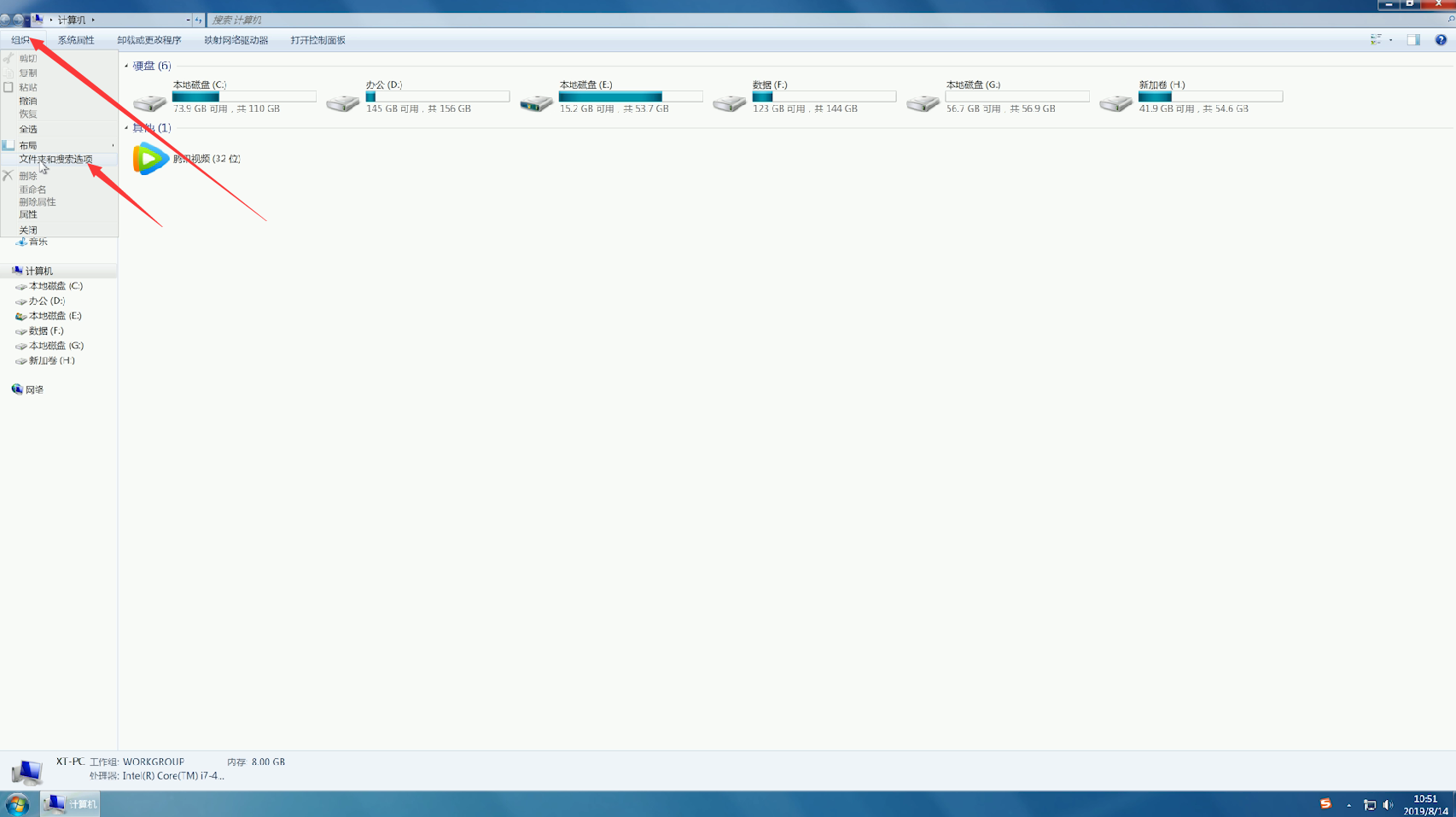Select 撤消 in the 组织 menu
1456x817 pixels.
[x=59, y=101]
